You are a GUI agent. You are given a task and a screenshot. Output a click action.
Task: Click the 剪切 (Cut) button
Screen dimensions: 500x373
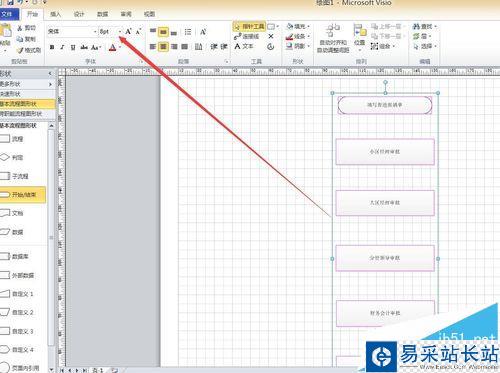tap(27, 28)
